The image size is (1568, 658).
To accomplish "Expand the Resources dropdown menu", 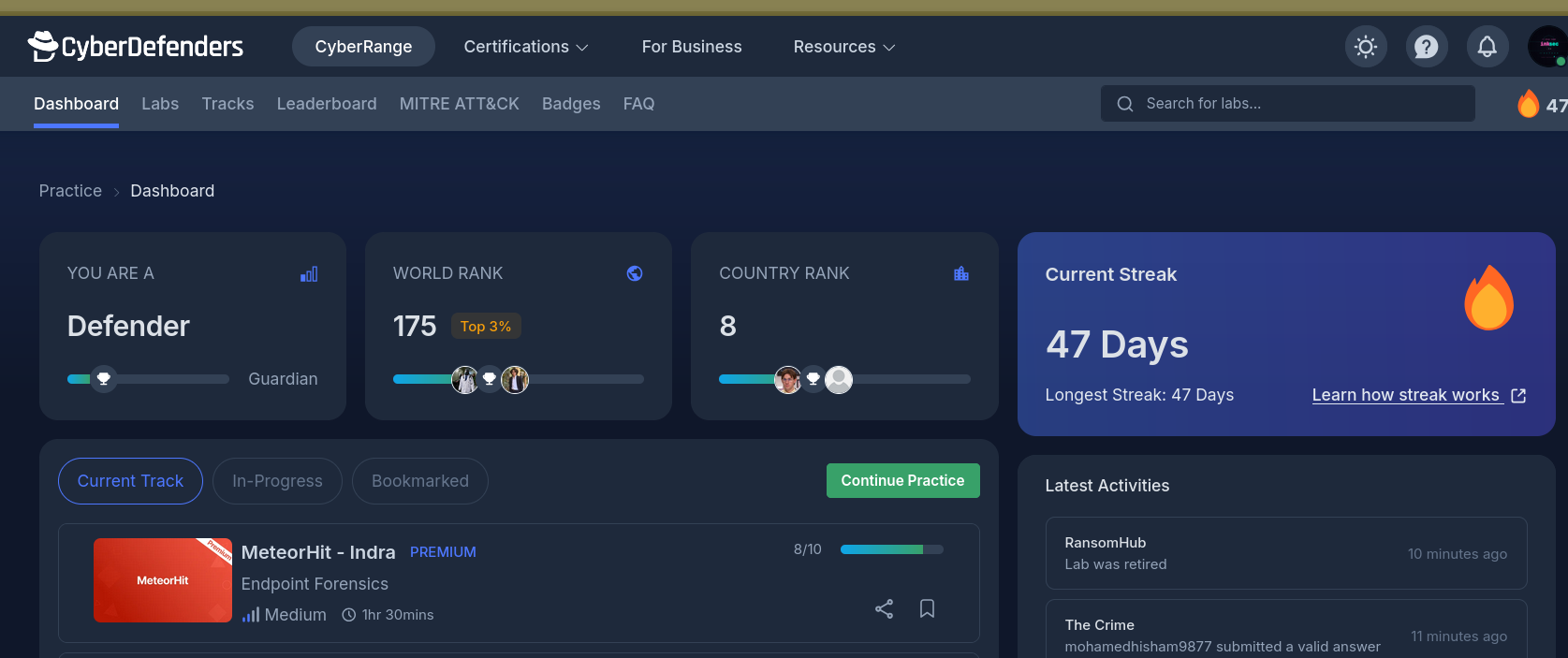I will click(x=843, y=47).
